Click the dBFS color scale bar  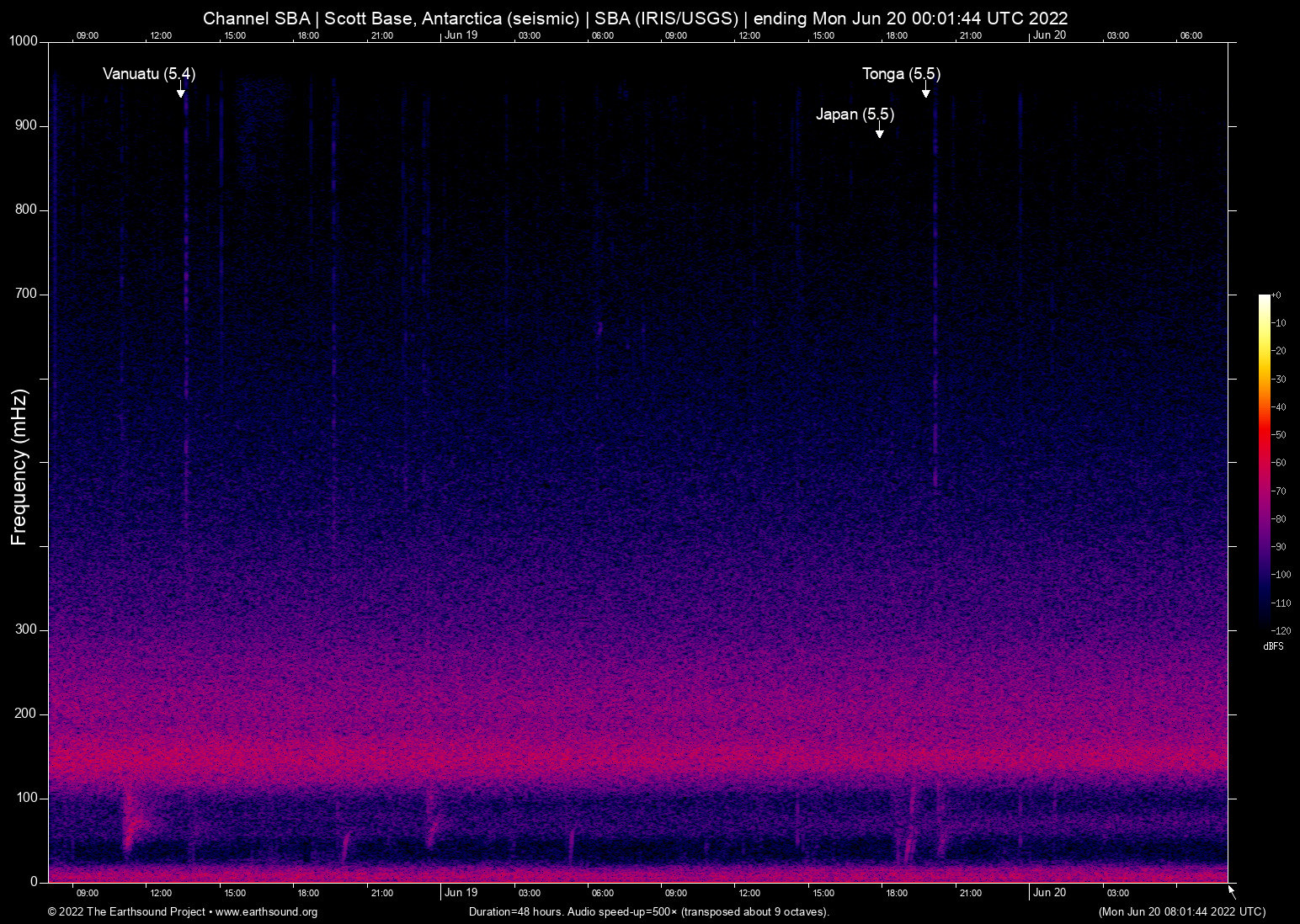point(1264,461)
